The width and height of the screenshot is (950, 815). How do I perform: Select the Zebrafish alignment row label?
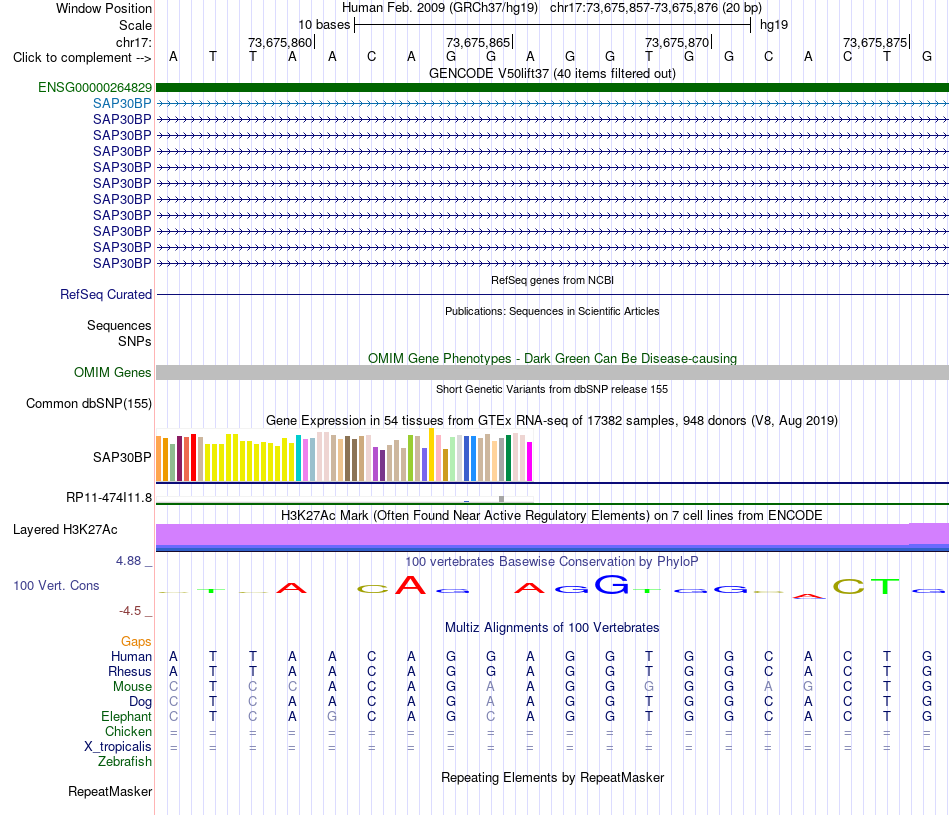pos(125,761)
